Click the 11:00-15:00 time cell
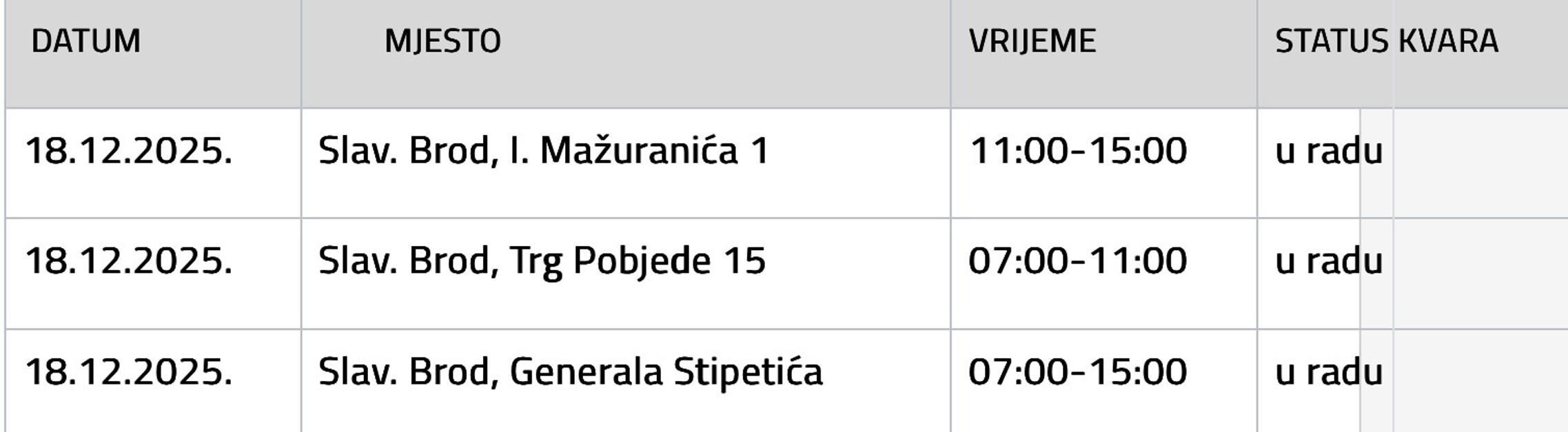Screen dimensions: 1568x432 click(x=1077, y=151)
